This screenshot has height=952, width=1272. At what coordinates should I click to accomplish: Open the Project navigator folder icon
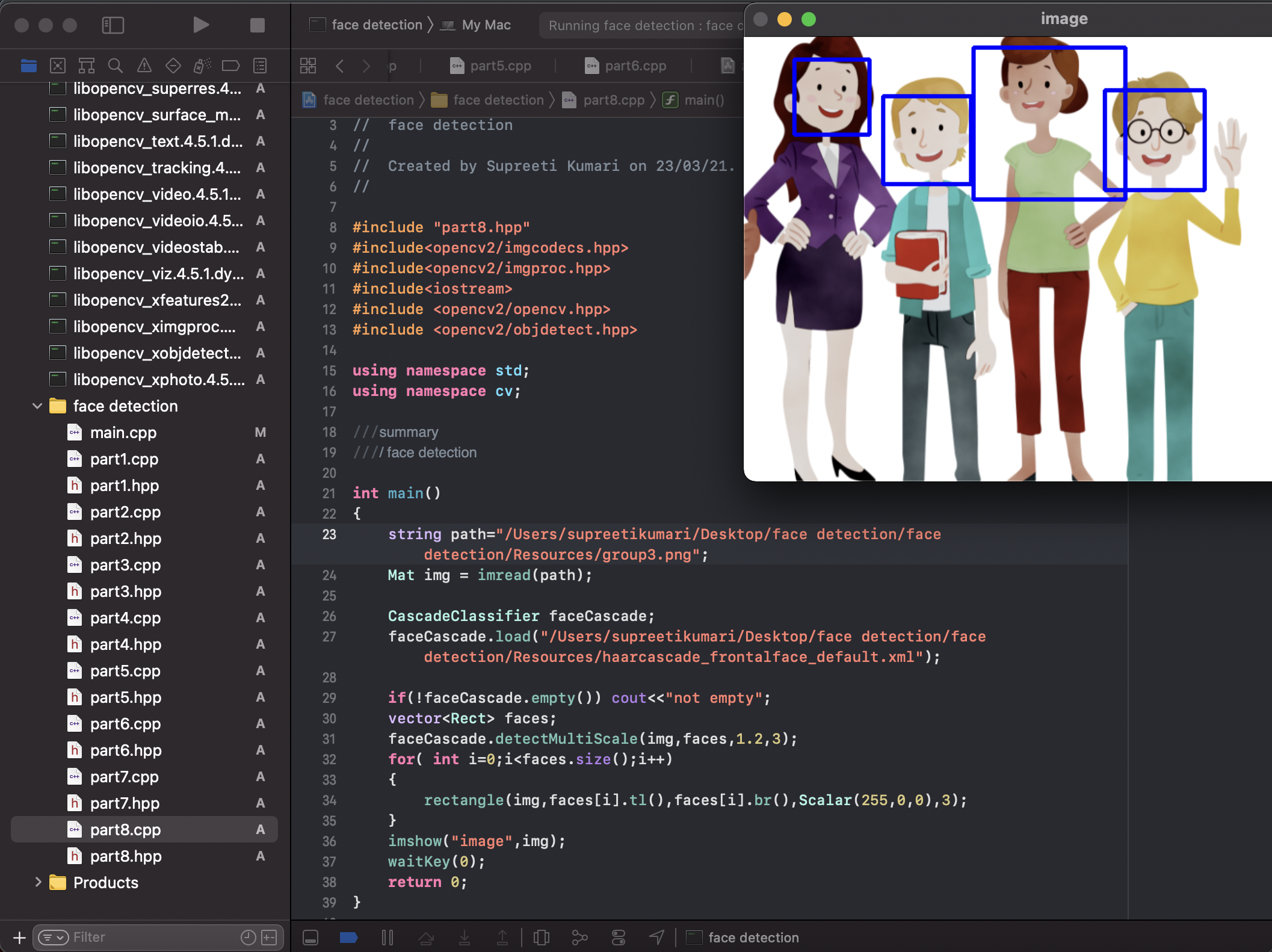28,66
